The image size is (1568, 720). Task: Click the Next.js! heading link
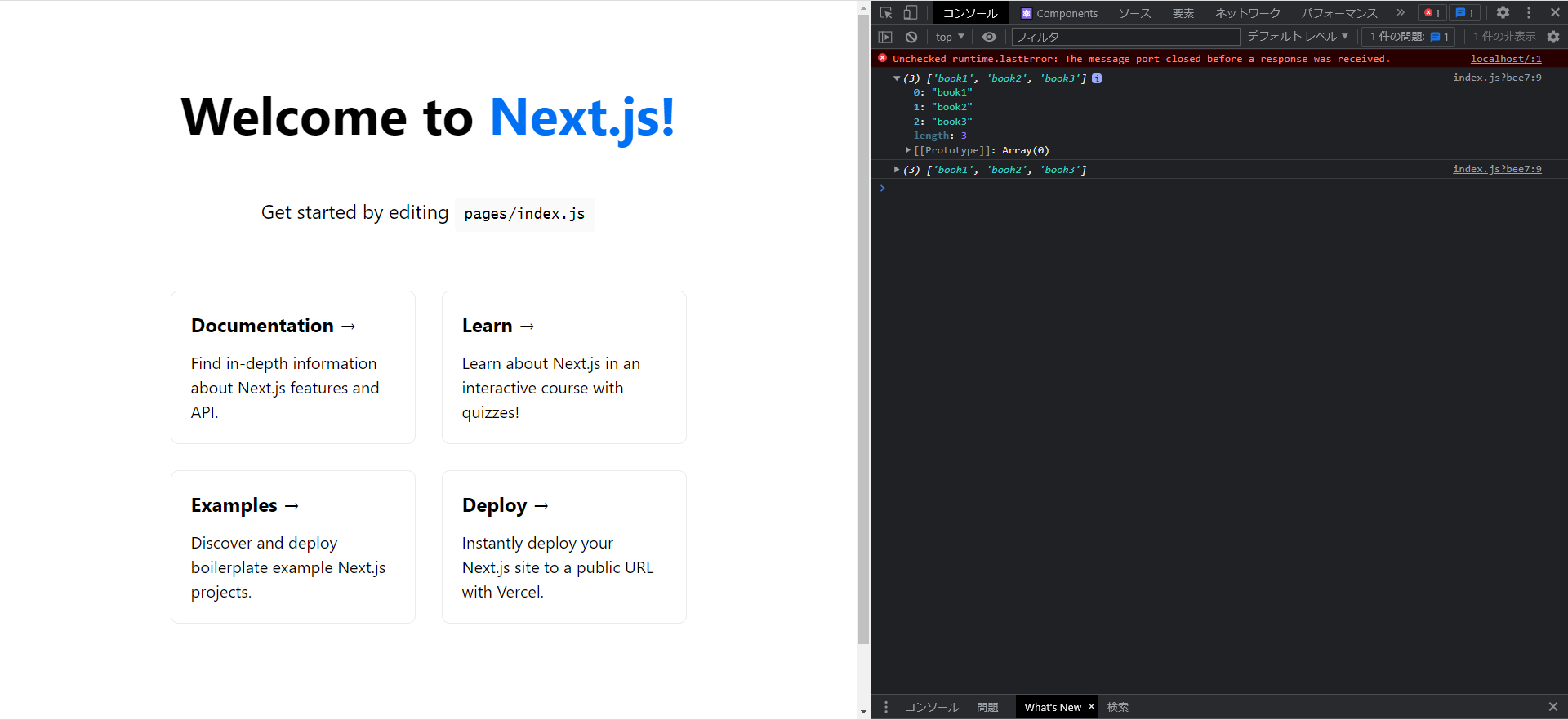click(x=582, y=117)
